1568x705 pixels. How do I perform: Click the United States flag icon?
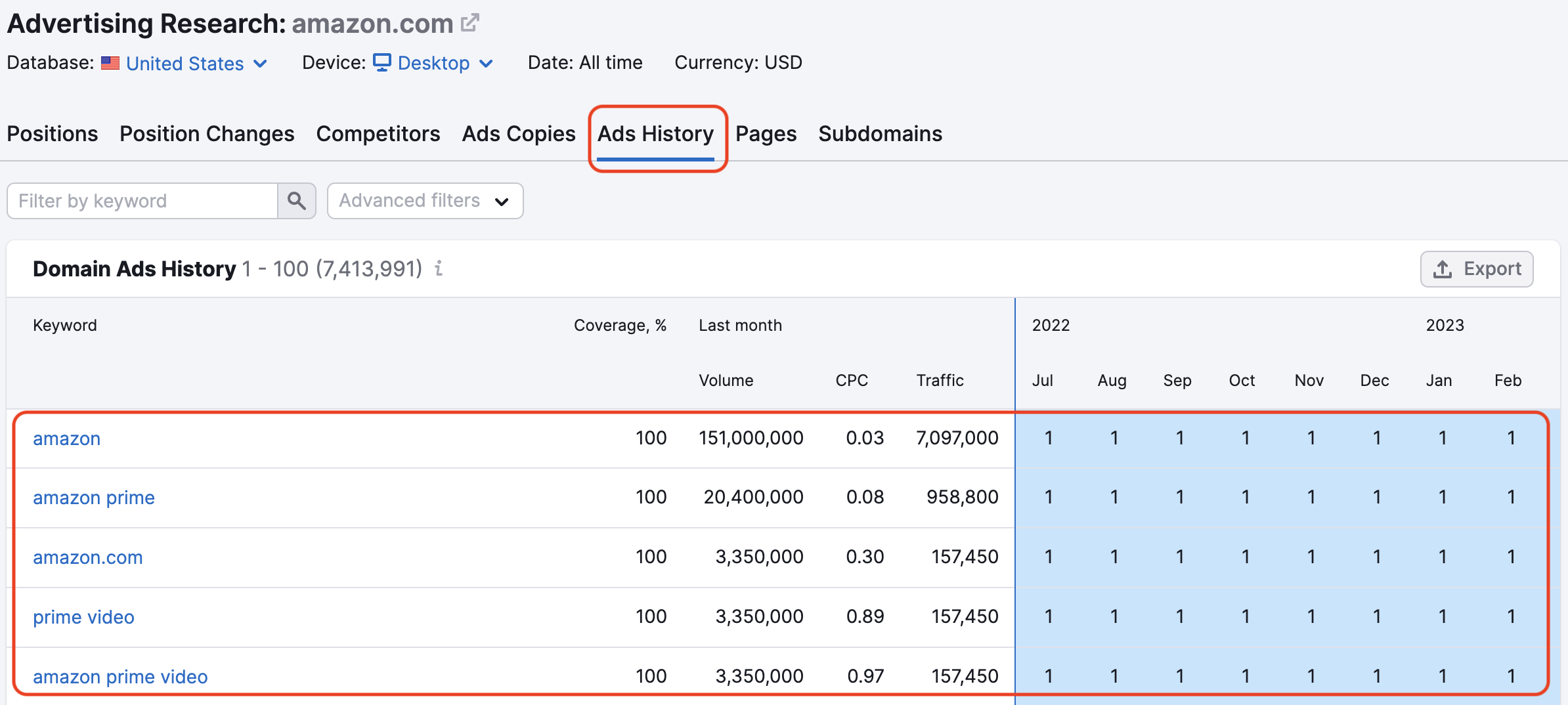(110, 63)
